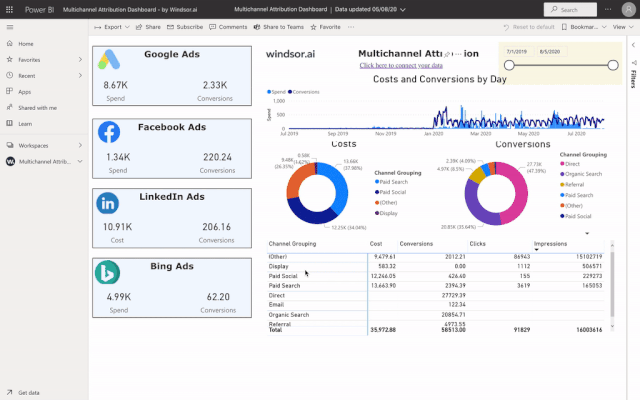Open Workspaces in sidebar
The width and height of the screenshot is (640, 400).
point(33,145)
